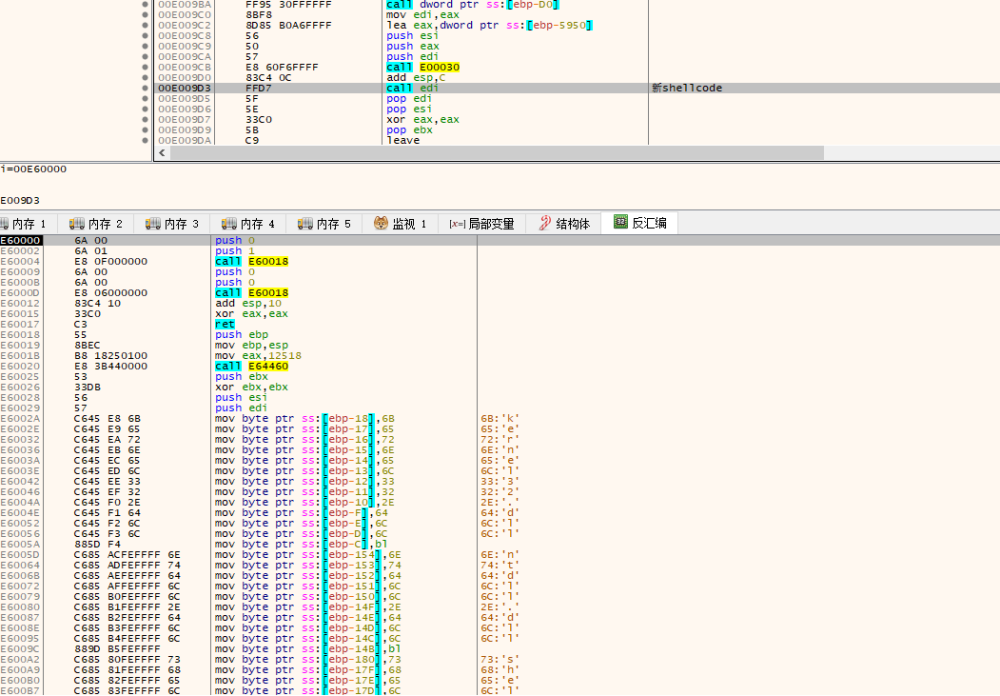Click the green chip icon on the 反汇编 tab
1000x696 pixels.
pos(620,223)
